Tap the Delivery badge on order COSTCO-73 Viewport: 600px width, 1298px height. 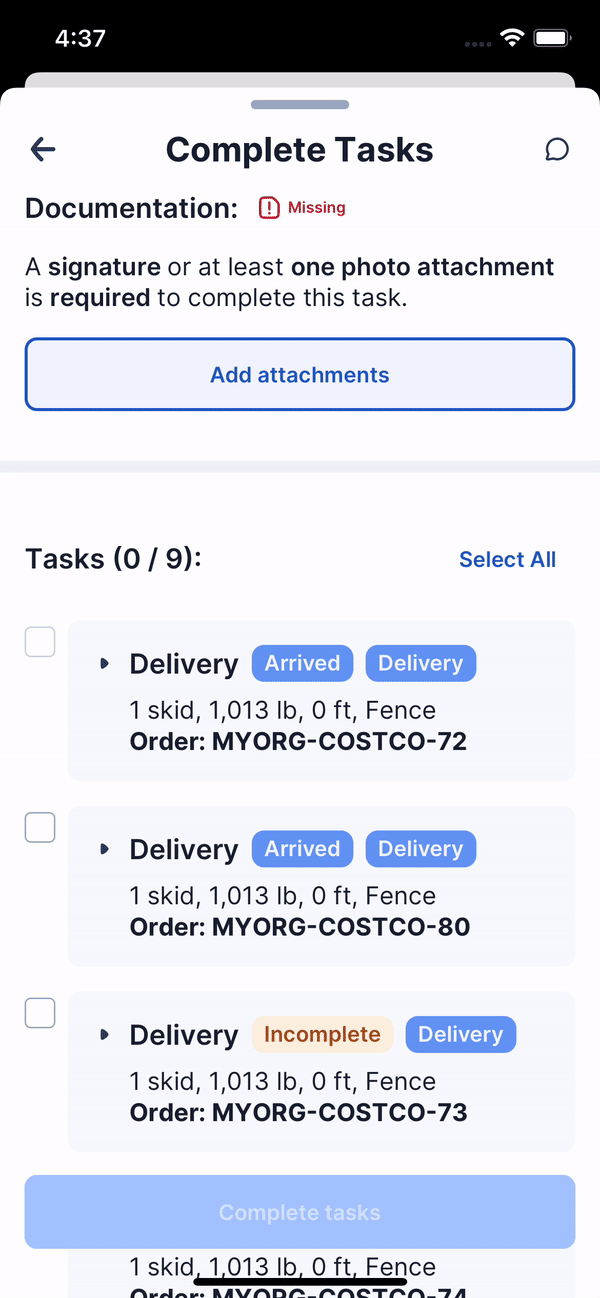tap(460, 1034)
